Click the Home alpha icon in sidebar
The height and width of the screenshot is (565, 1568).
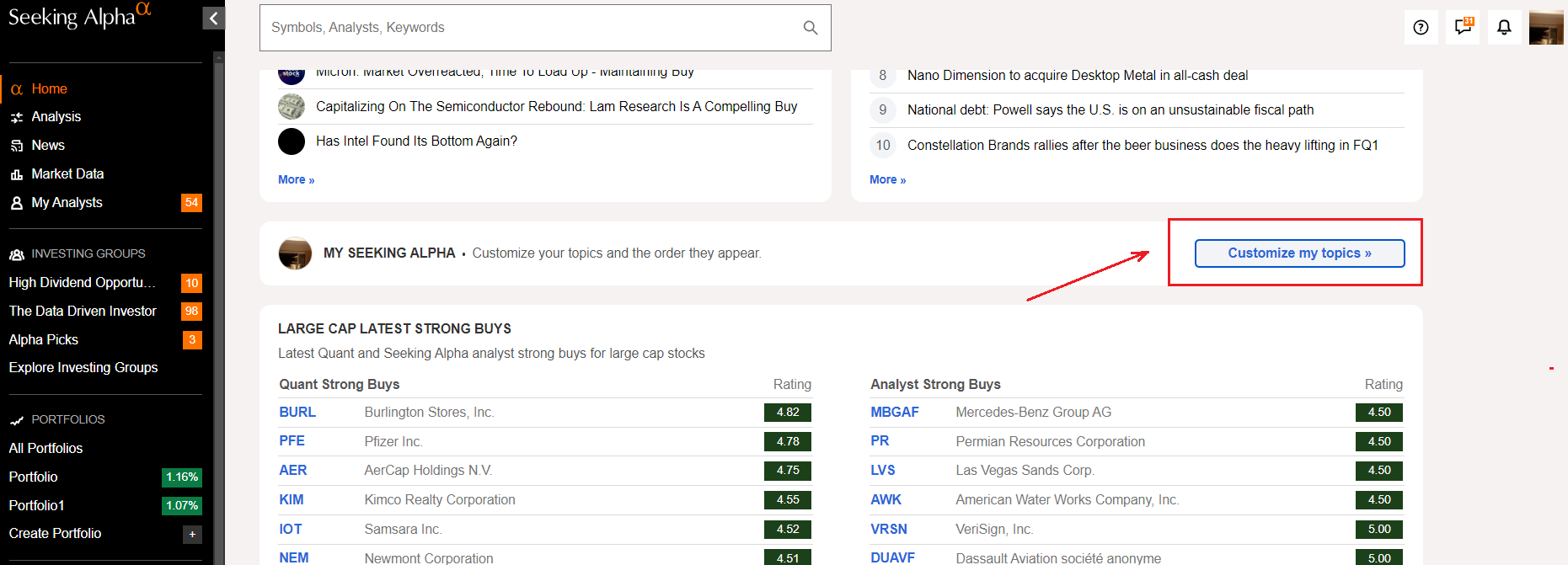(x=17, y=89)
